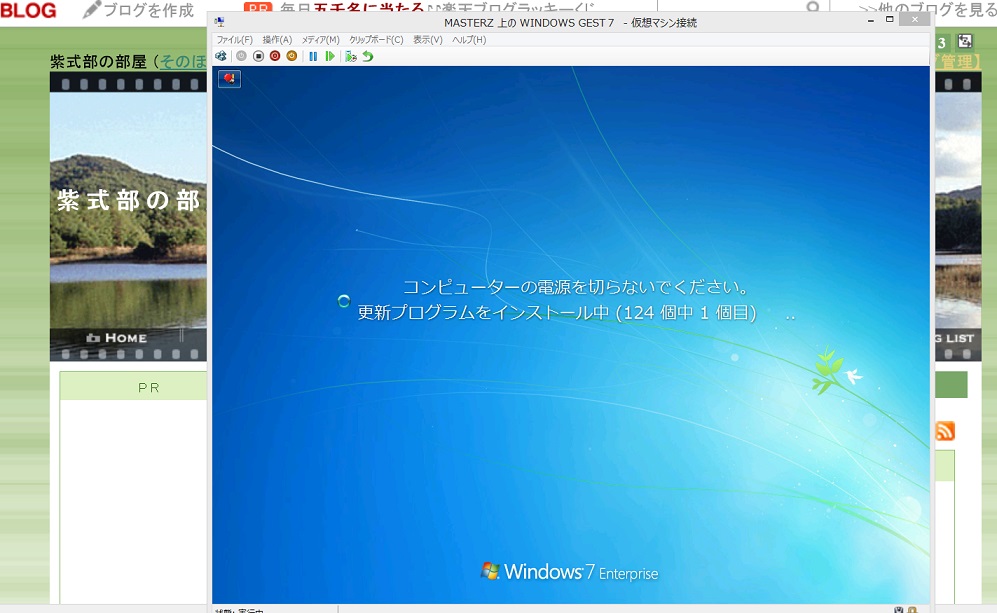
Task: Click the green Revert arrow icon
Action: pyautogui.click(x=368, y=56)
